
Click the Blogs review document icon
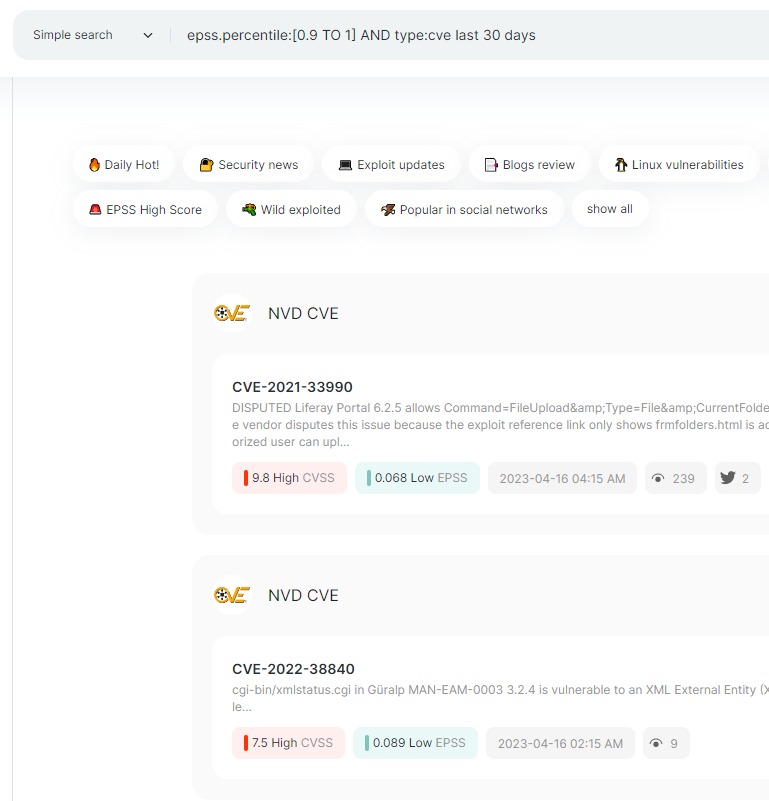click(x=491, y=165)
